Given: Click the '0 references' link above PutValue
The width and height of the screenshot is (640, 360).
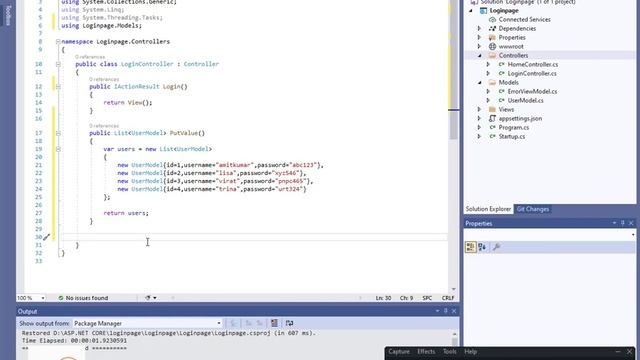Looking at the screenshot, I should pos(104,126).
